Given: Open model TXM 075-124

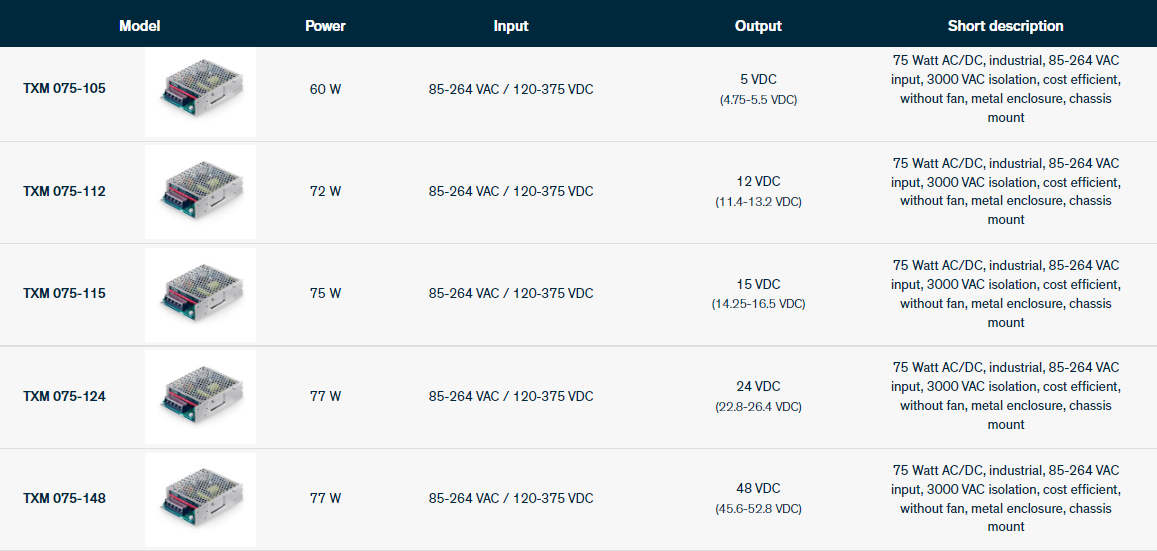Looking at the screenshot, I should click(64, 396).
